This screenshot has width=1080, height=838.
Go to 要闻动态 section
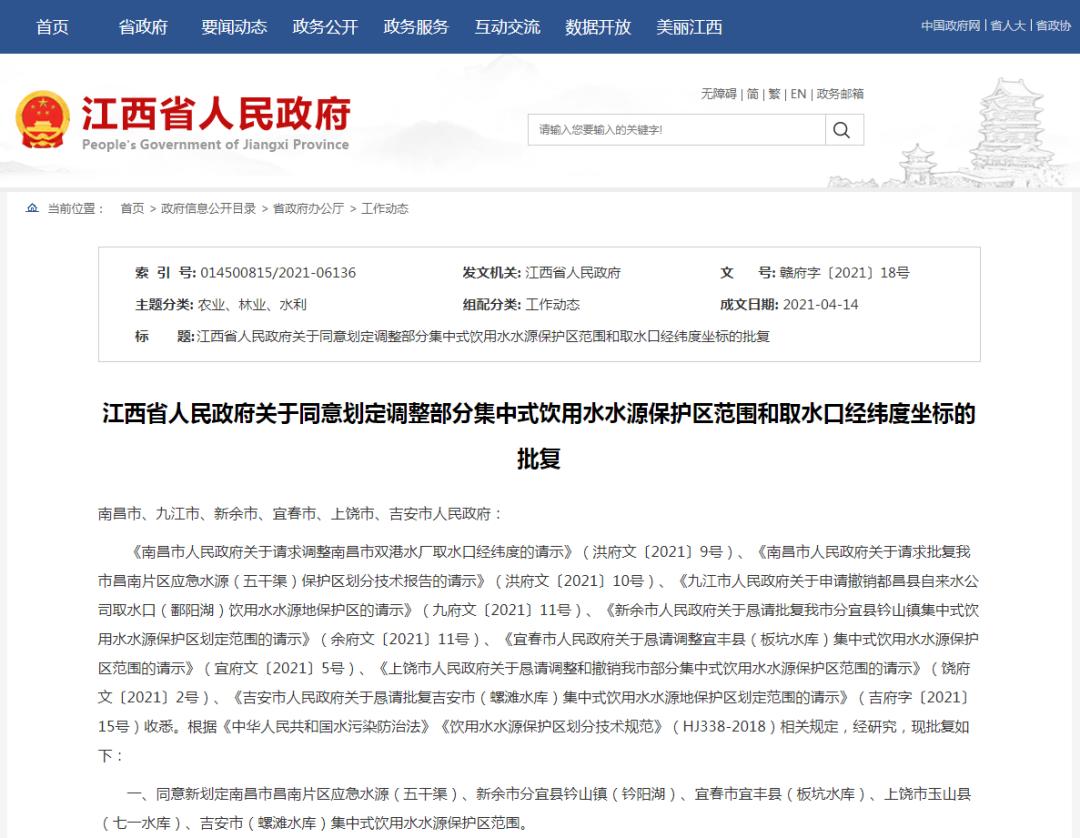coord(234,27)
